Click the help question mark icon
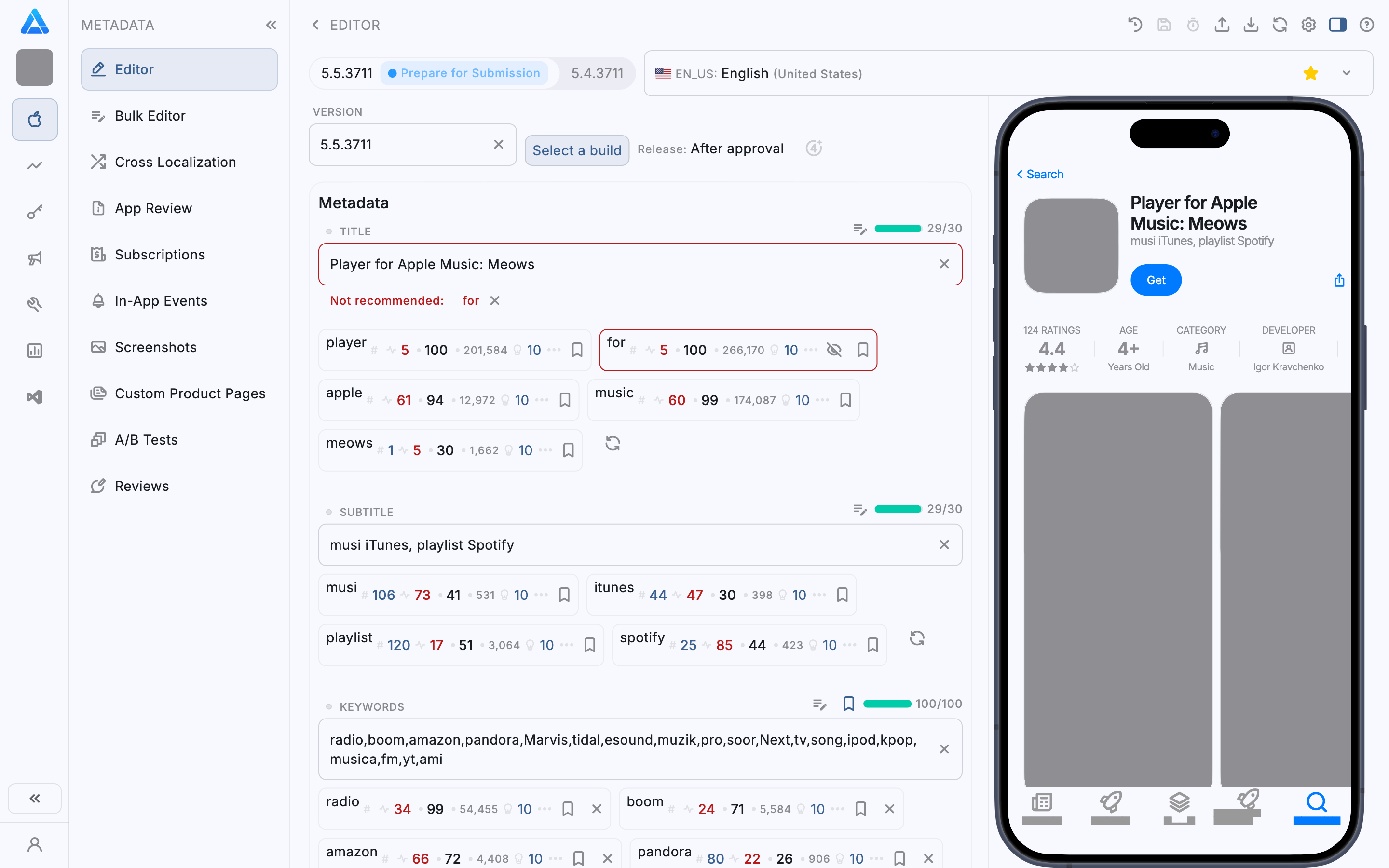 click(1367, 25)
